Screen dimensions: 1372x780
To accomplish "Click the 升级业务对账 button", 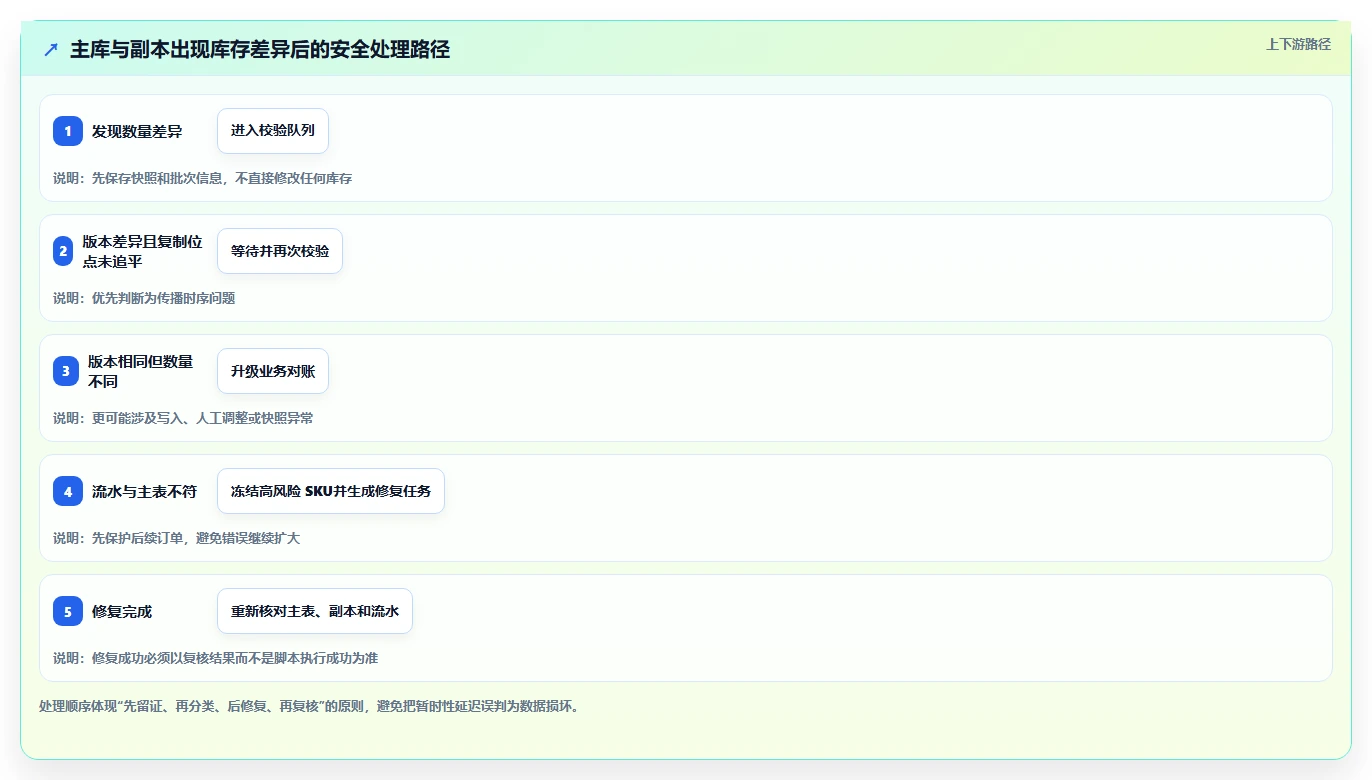I will point(273,371).
